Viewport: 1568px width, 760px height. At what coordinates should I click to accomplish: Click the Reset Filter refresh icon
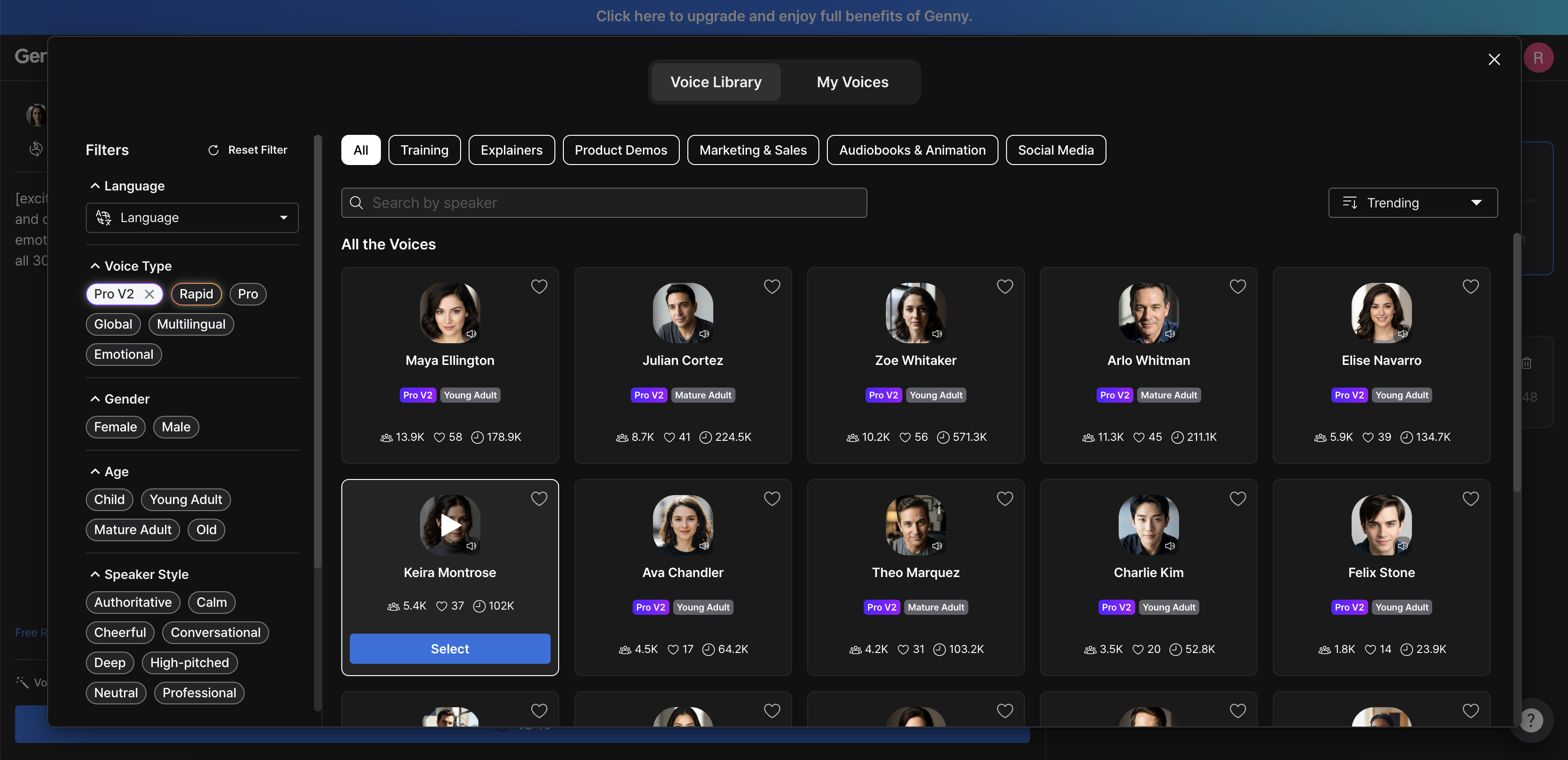tap(213, 150)
